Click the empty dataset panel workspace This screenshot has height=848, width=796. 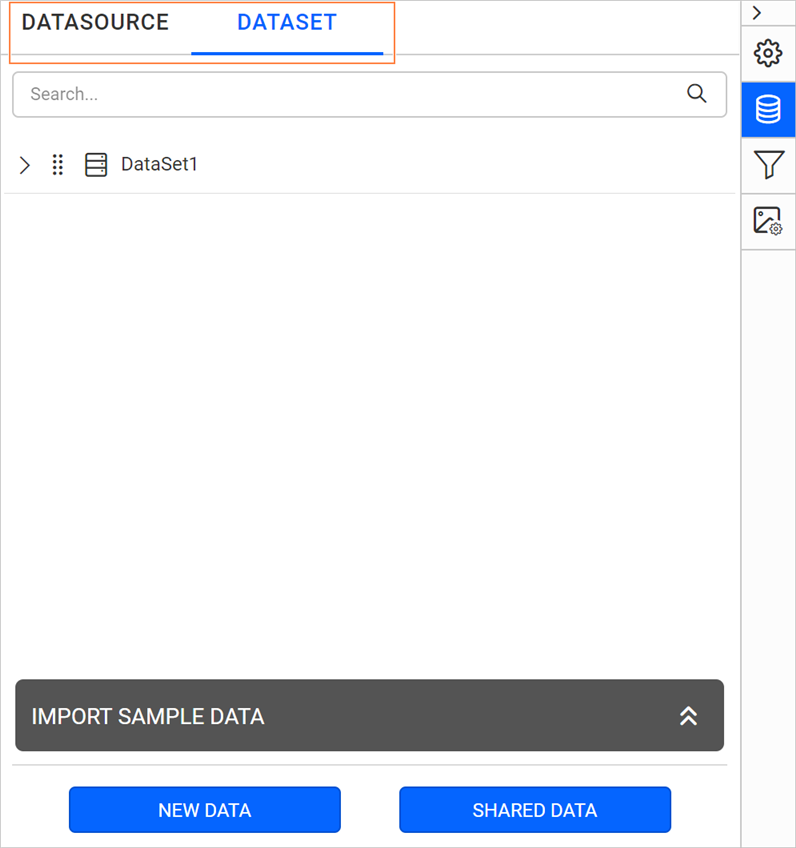click(370, 430)
